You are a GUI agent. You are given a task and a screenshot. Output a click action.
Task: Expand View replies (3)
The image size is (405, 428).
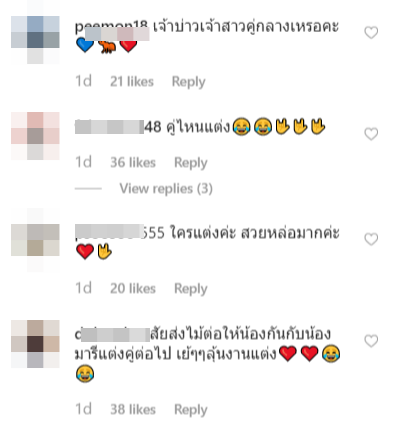[x=166, y=189]
